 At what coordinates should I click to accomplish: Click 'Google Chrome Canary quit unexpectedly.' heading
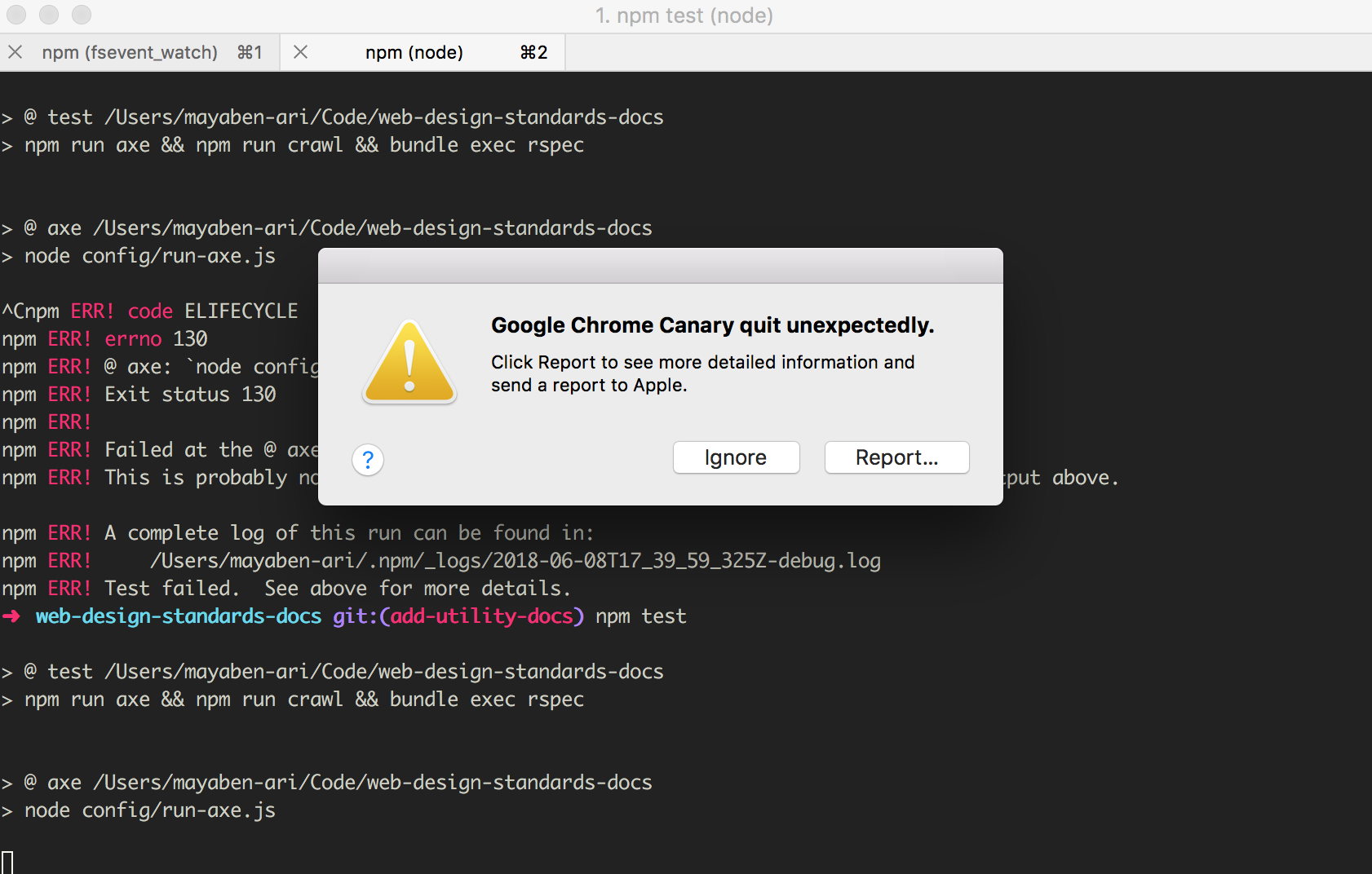[x=712, y=325]
